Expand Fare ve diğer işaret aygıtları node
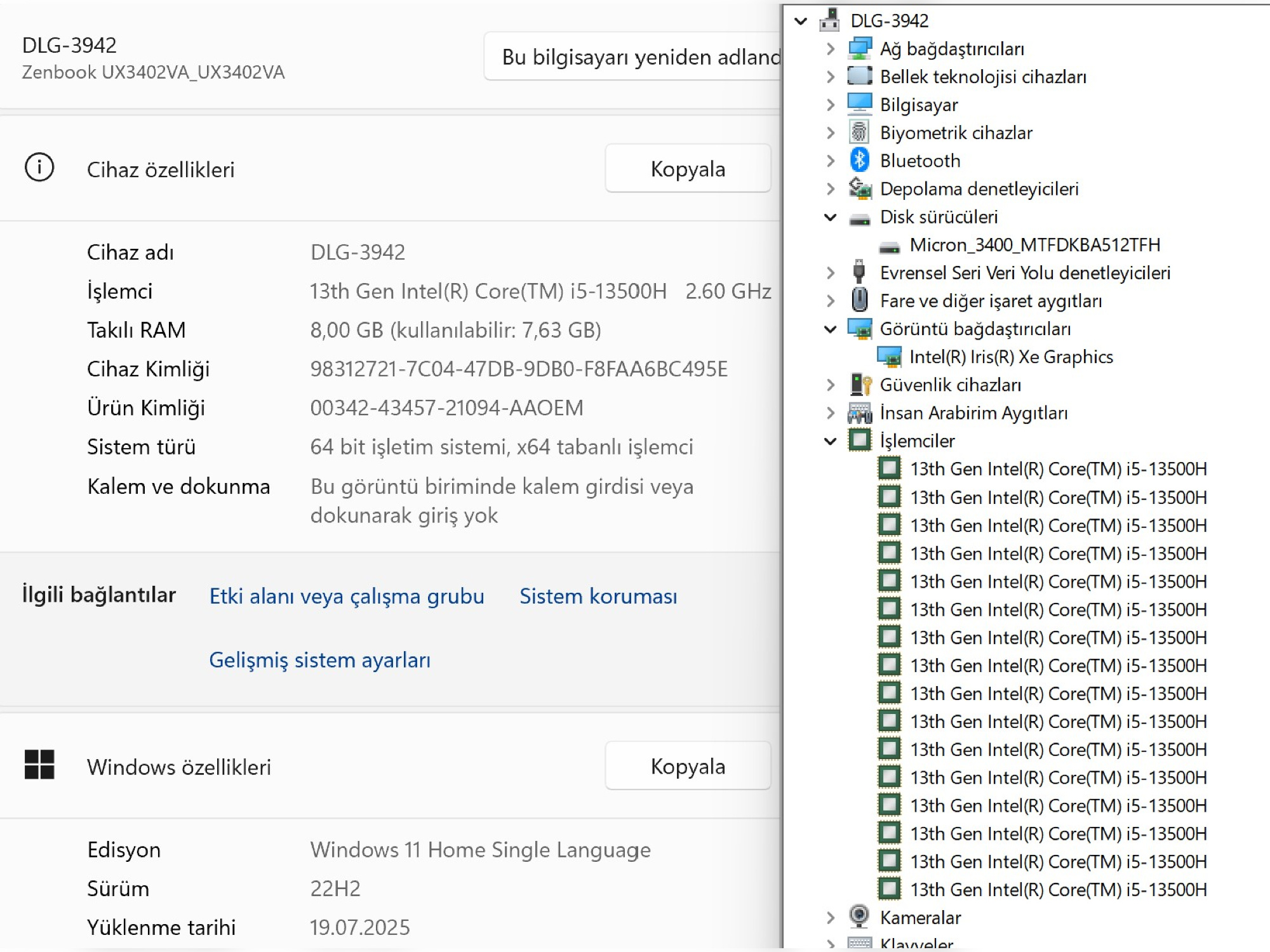The width and height of the screenshot is (1270, 952). [x=831, y=301]
